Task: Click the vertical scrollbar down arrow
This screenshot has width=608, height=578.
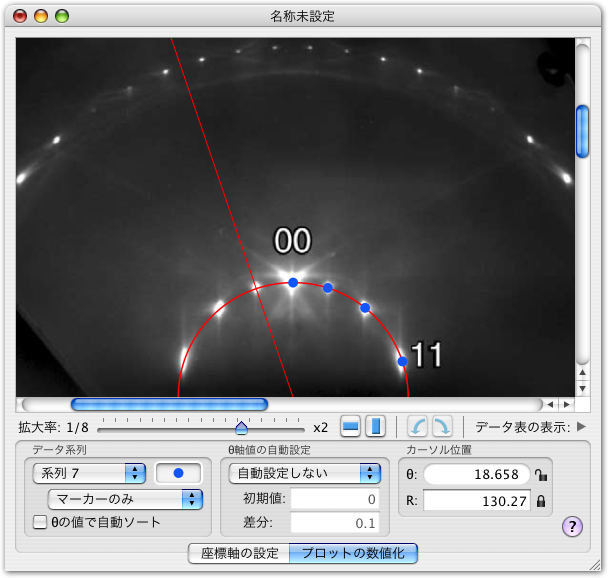Action: [582, 388]
